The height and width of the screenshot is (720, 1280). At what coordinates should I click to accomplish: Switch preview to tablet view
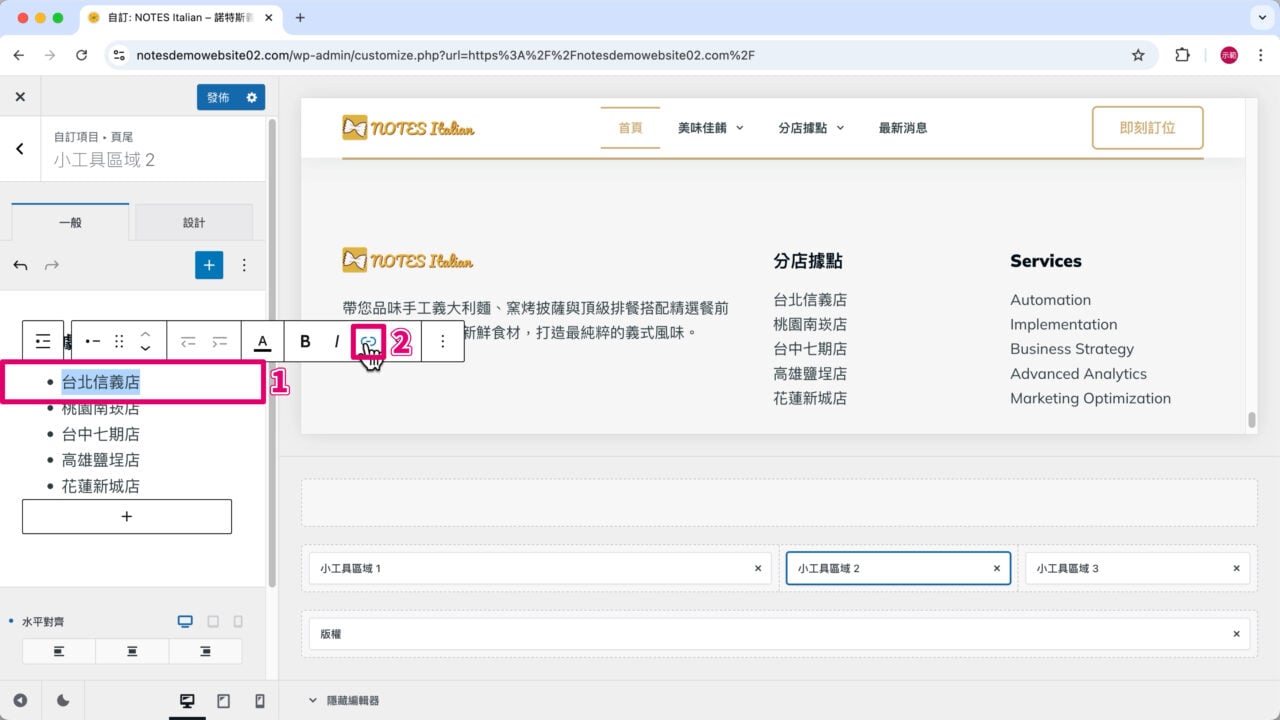(224, 700)
